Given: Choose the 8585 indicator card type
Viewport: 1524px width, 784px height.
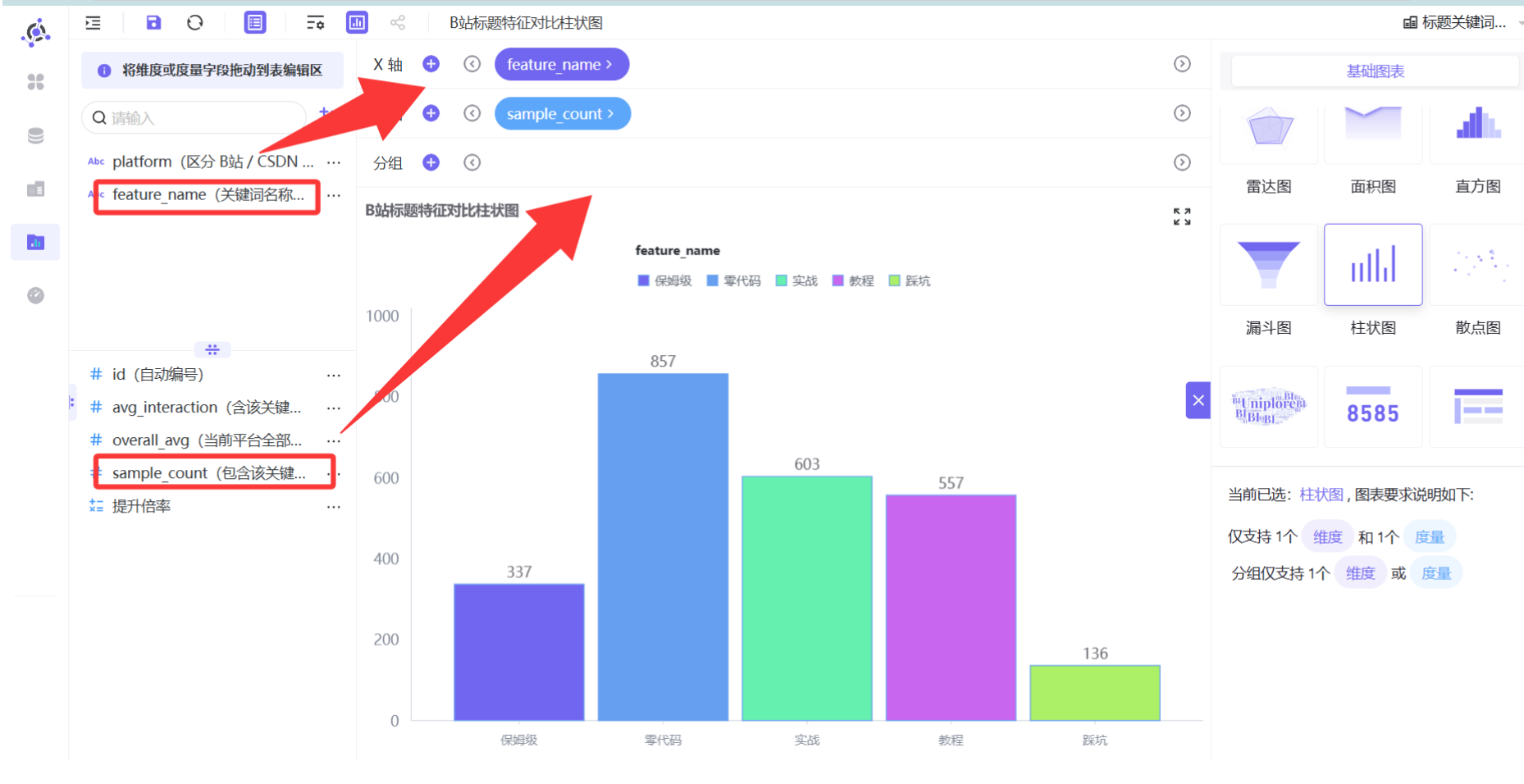Looking at the screenshot, I should 1373,407.
